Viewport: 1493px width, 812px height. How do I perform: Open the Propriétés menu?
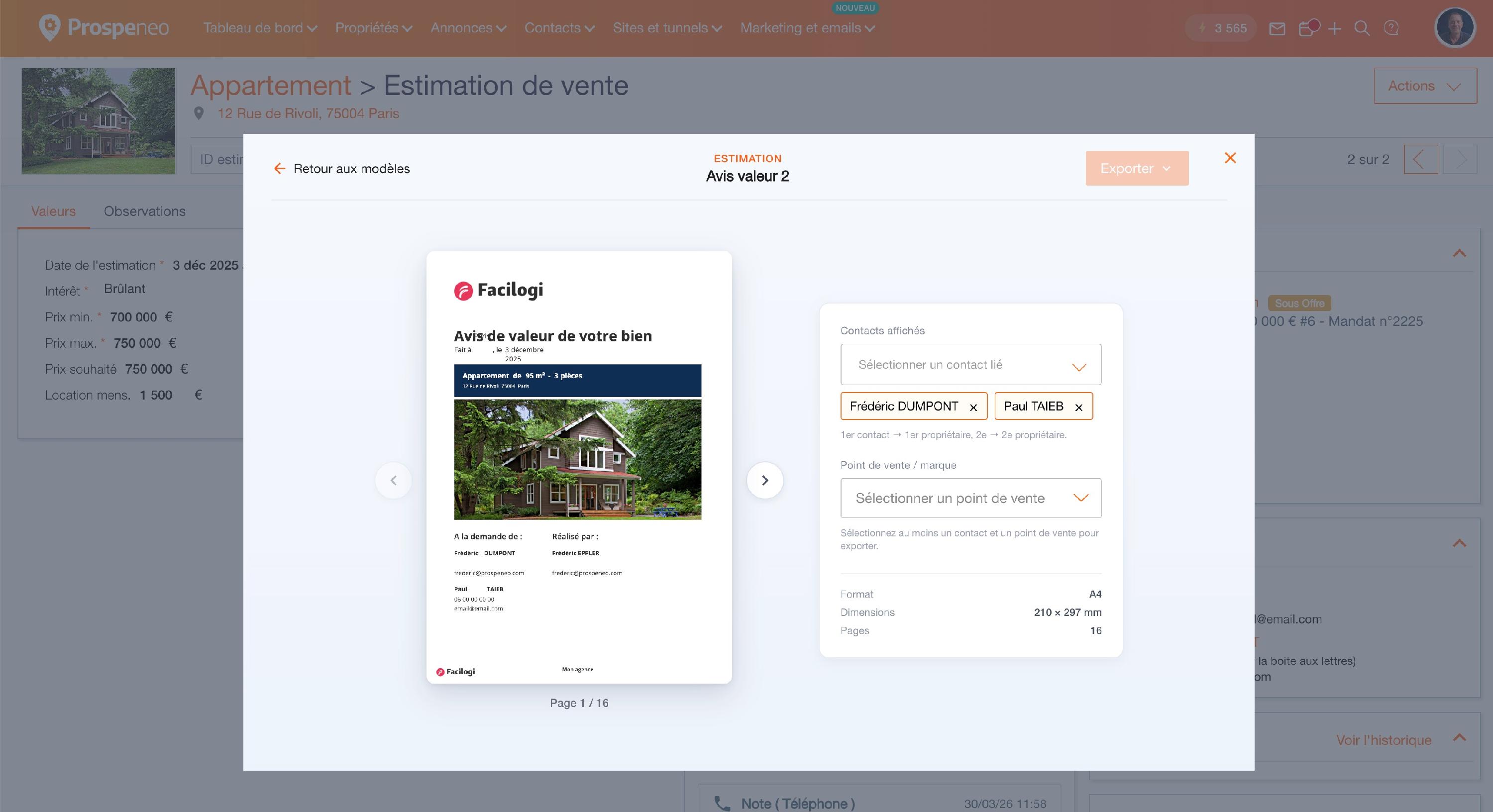[x=374, y=28]
